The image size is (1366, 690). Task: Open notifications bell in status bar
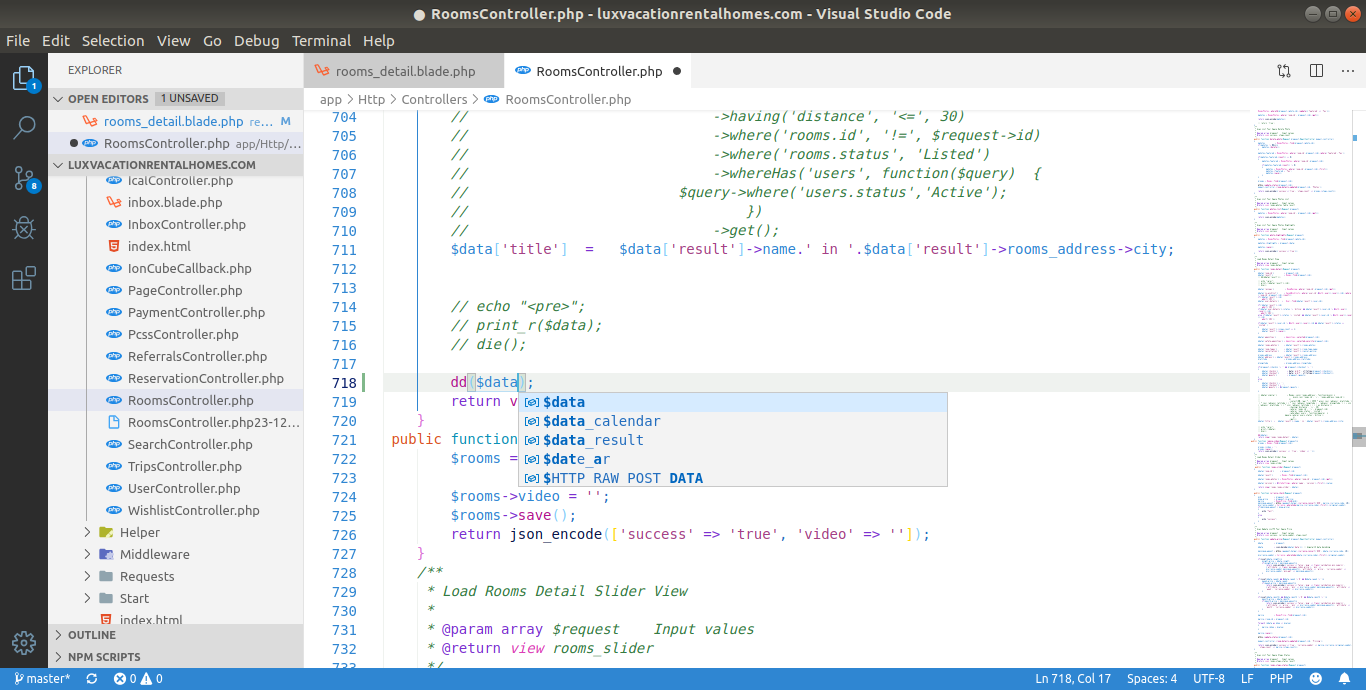[x=1346, y=679]
